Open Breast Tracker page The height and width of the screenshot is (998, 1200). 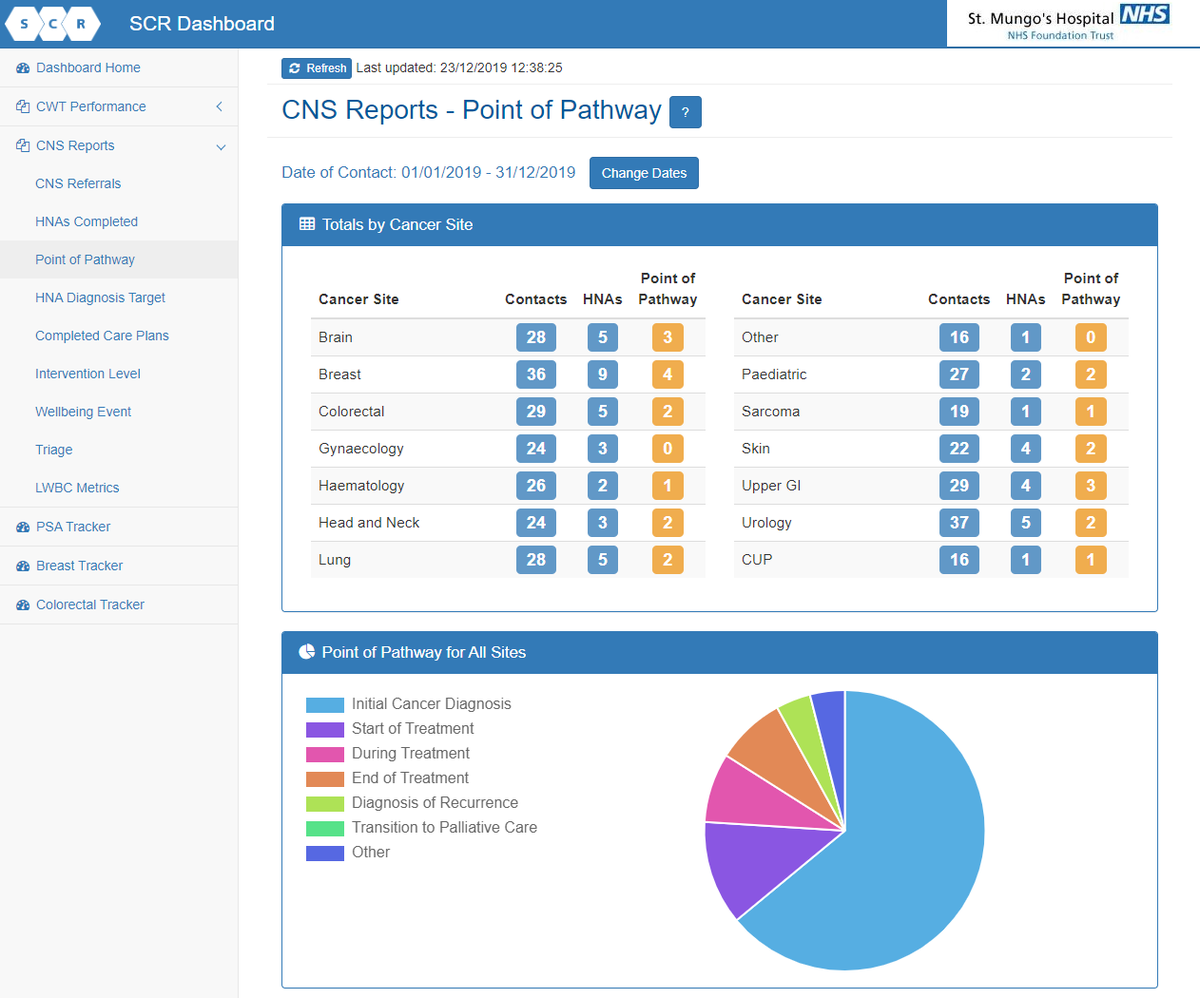[x=80, y=566]
